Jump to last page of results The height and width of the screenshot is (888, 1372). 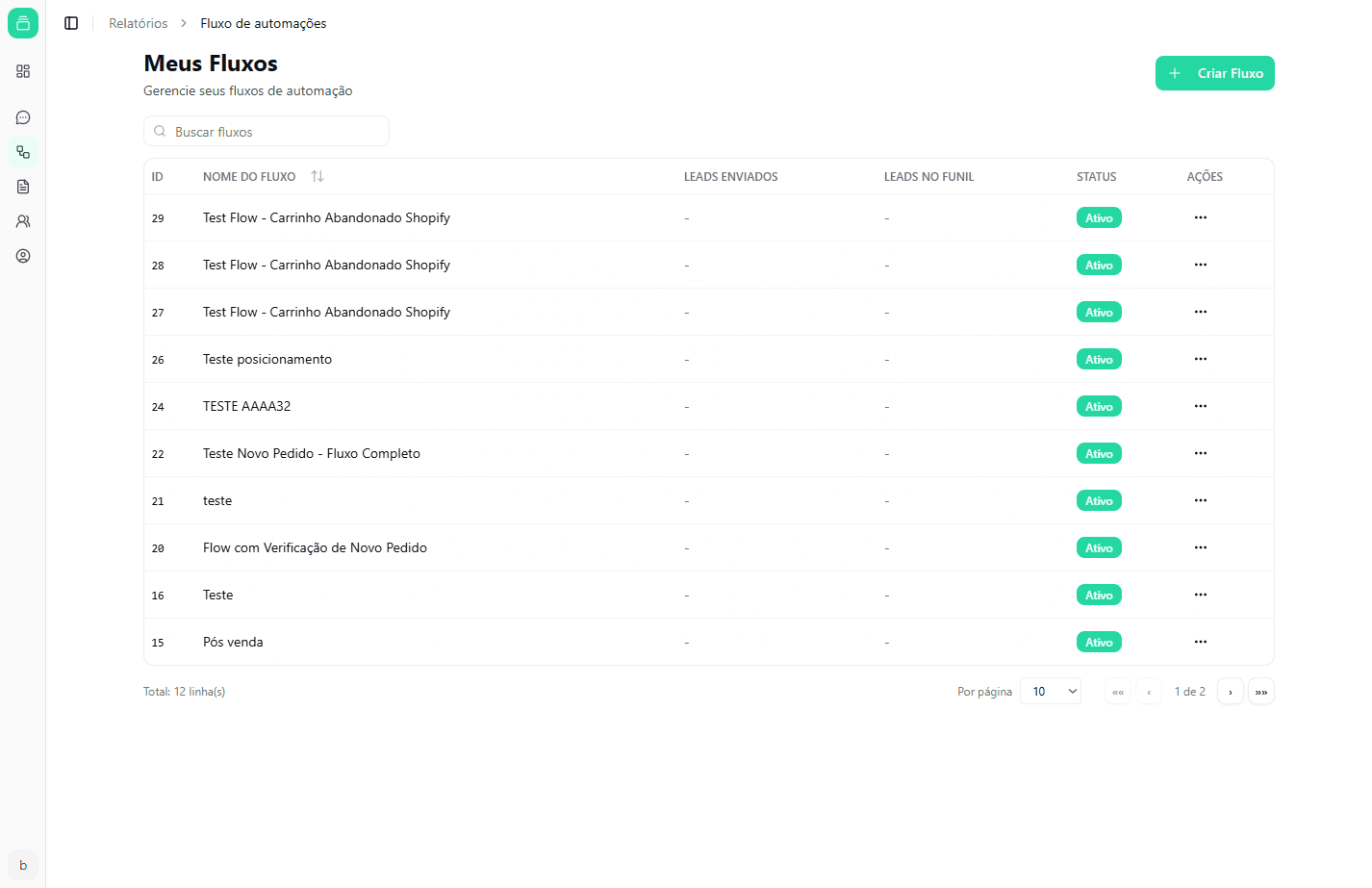coord(1261,692)
